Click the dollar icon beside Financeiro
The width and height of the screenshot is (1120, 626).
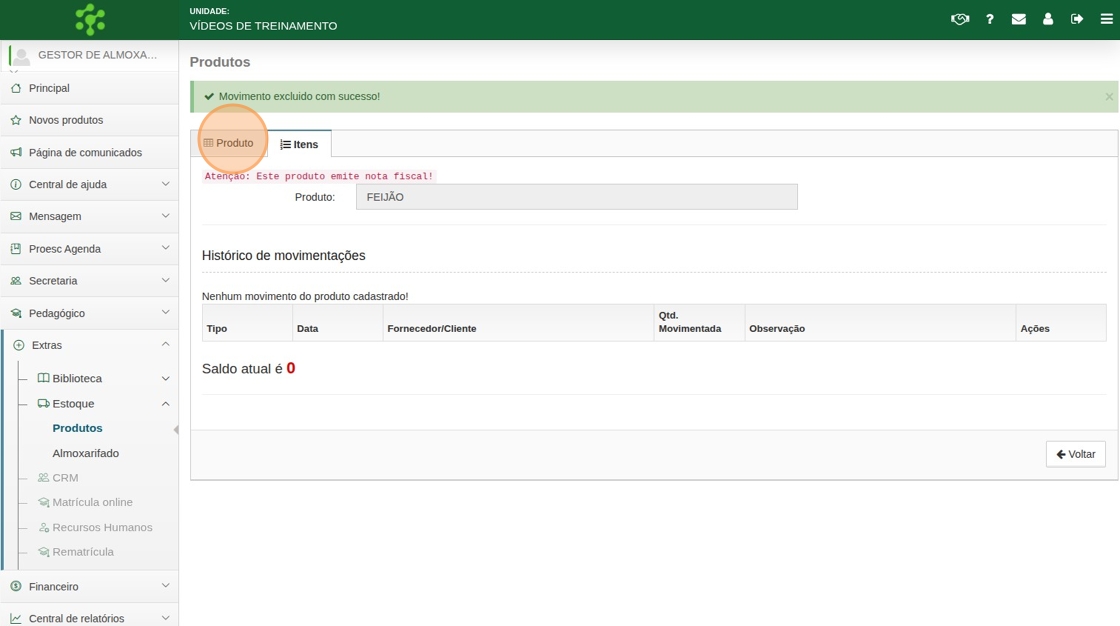pos(16,586)
